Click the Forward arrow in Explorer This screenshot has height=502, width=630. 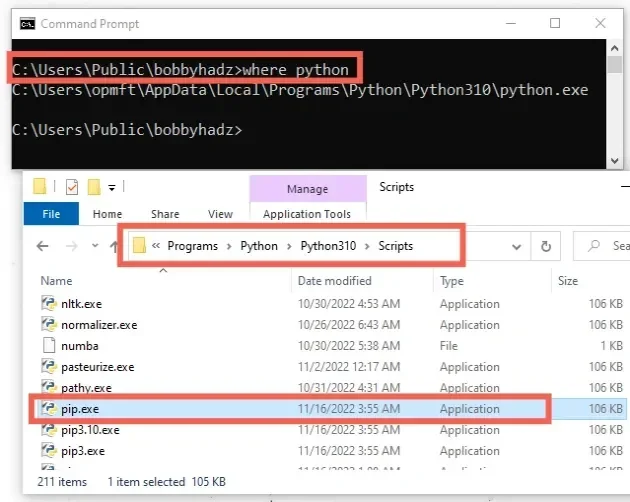pos(72,246)
